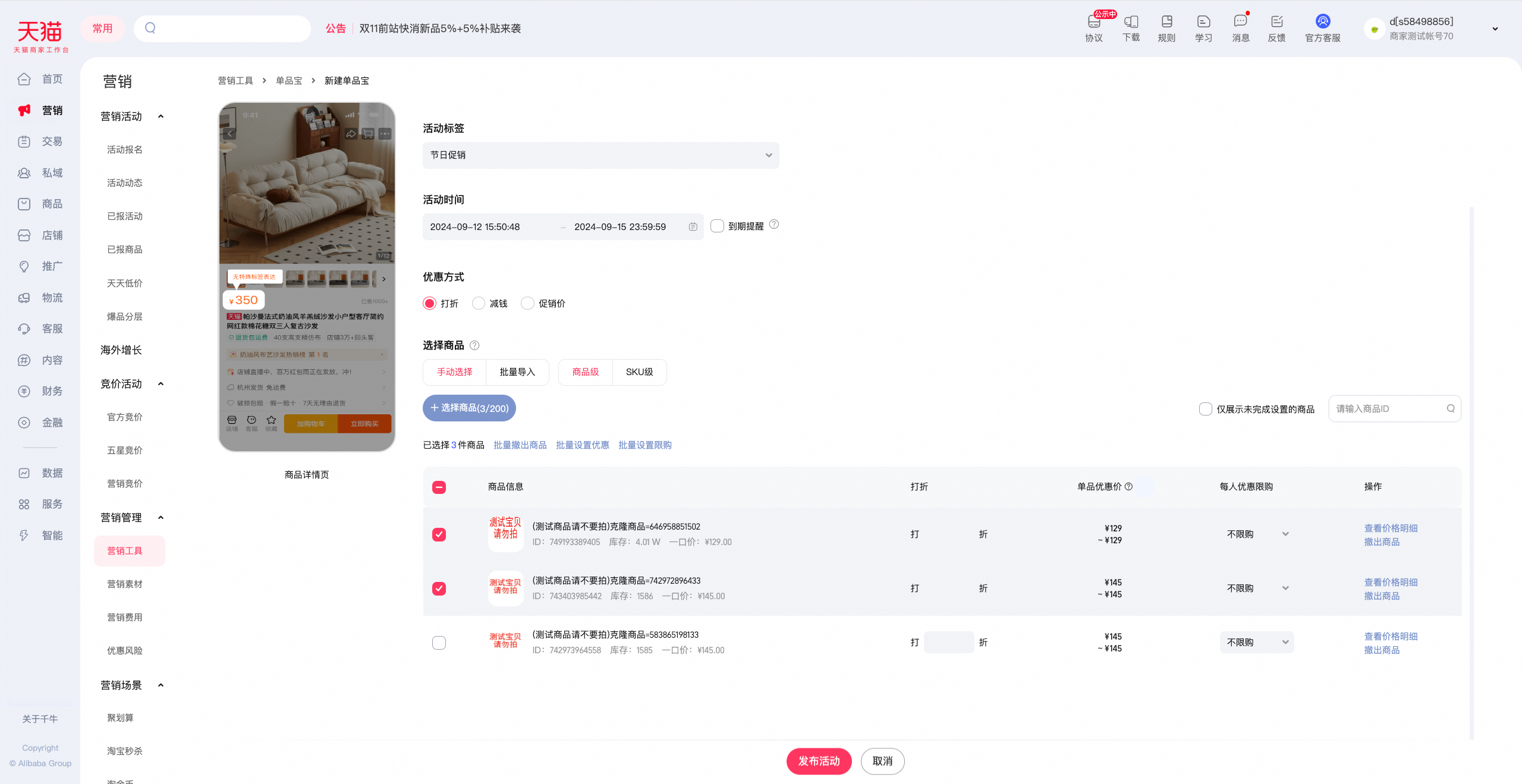Screen dimensions: 1522x784
Task: Click 选择商品(3/200) button
Action: [469, 408]
